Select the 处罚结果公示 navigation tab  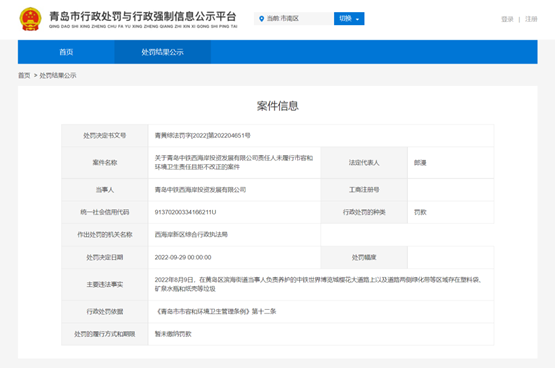(162, 52)
